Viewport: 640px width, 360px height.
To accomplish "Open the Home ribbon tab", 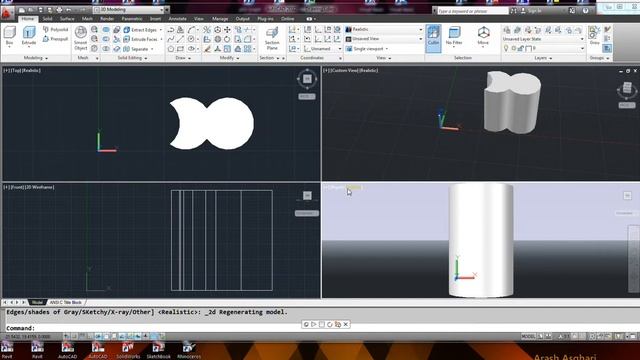I will coord(28,19).
